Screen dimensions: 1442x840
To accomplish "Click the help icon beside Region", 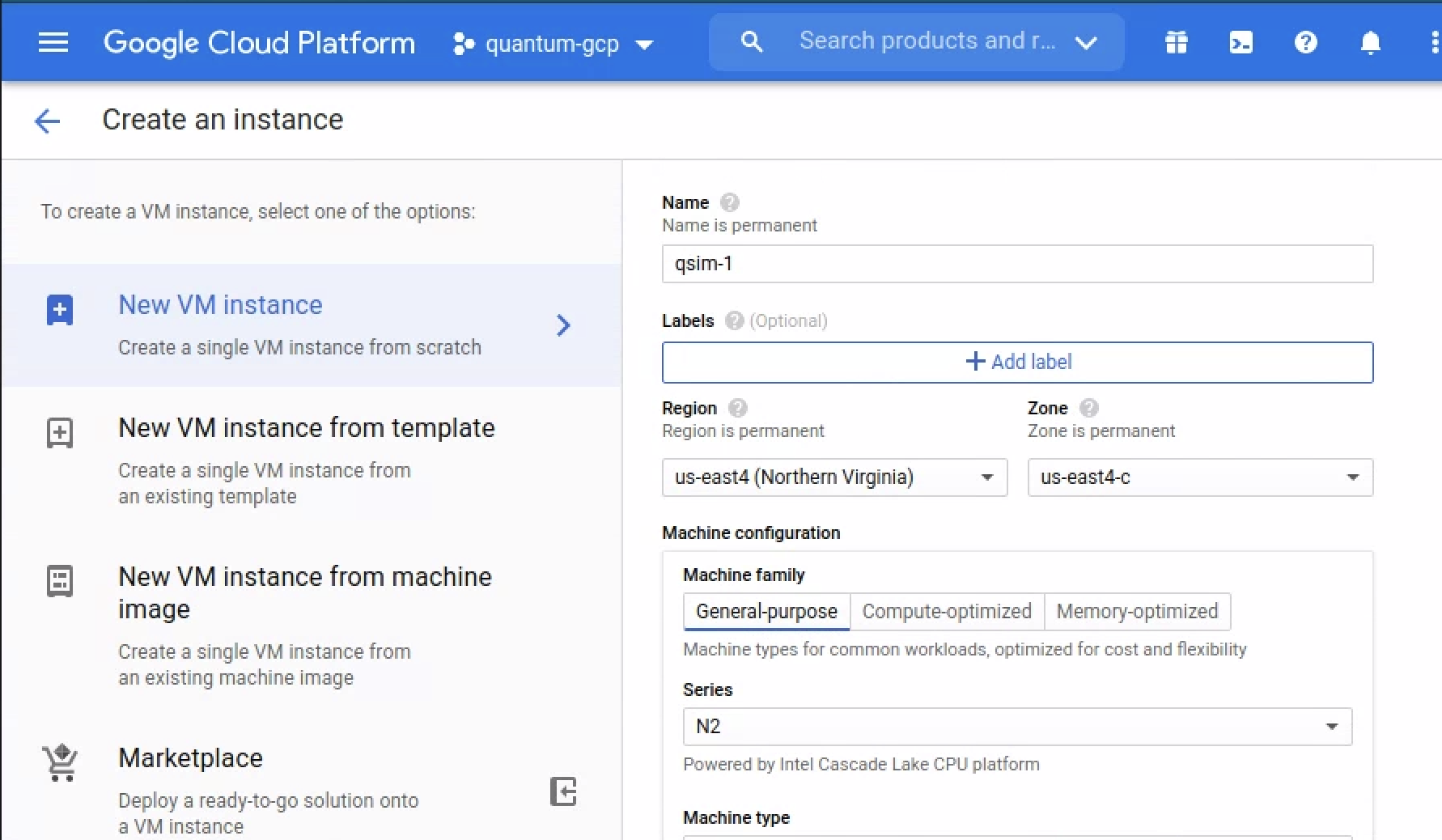I will click(x=737, y=408).
